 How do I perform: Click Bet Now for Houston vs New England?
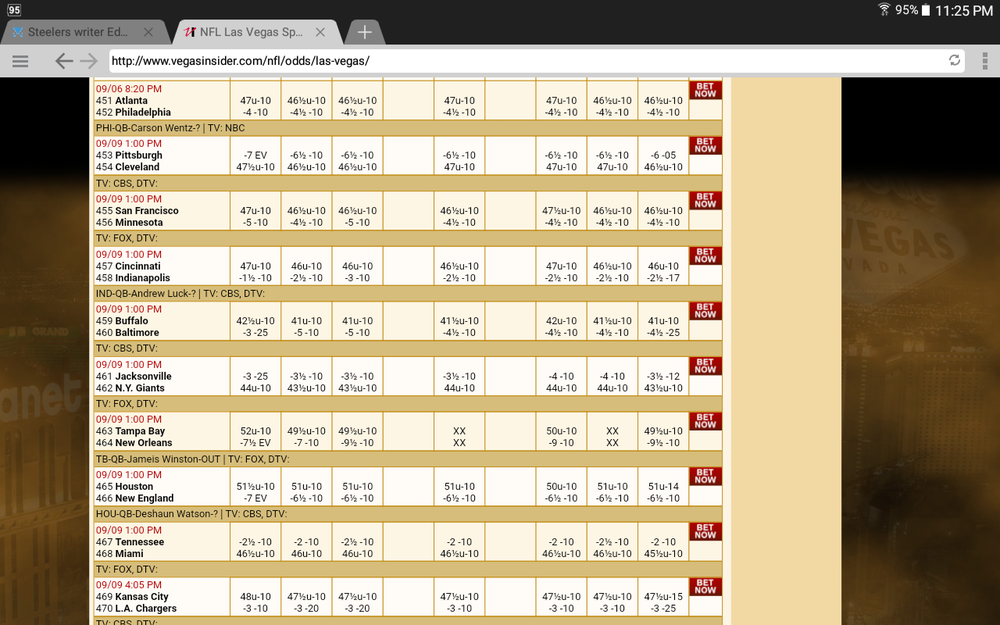point(705,476)
